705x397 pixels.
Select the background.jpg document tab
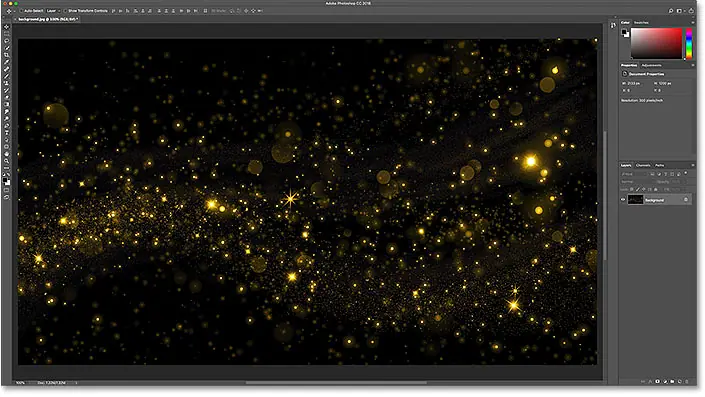point(48,19)
